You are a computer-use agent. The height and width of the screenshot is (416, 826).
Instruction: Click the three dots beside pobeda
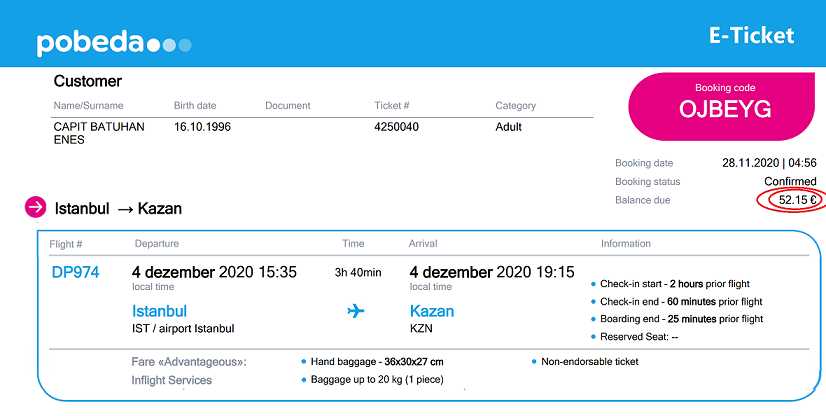(x=170, y=45)
